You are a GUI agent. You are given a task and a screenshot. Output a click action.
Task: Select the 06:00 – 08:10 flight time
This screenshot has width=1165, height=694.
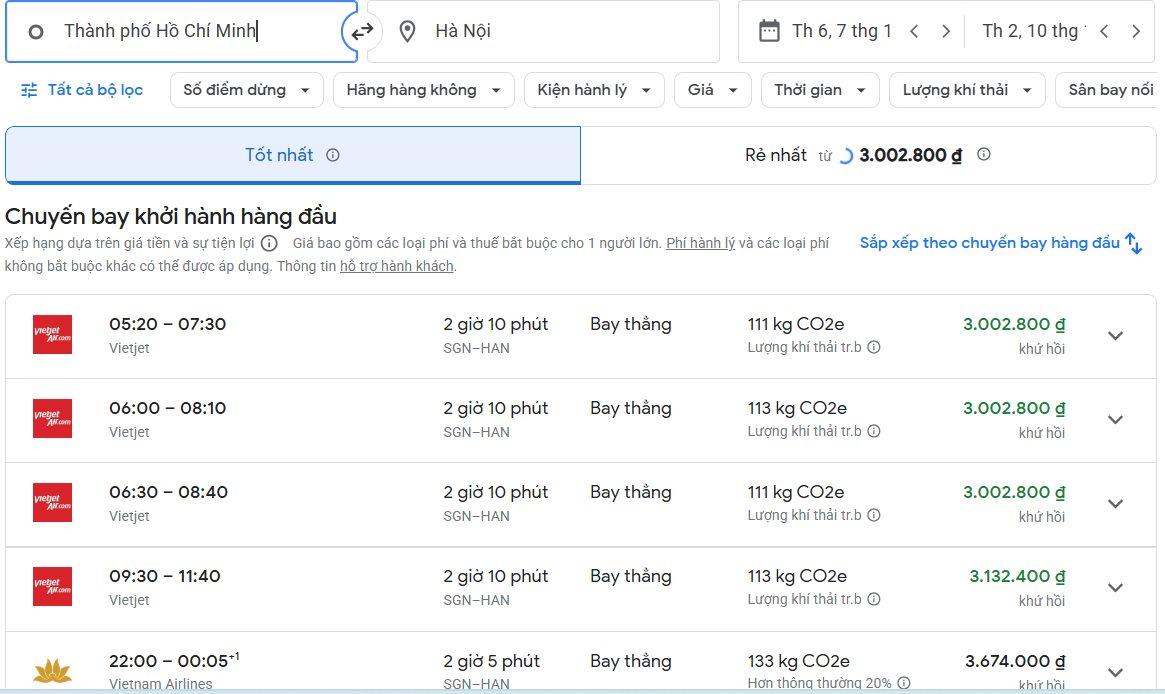[x=167, y=408]
